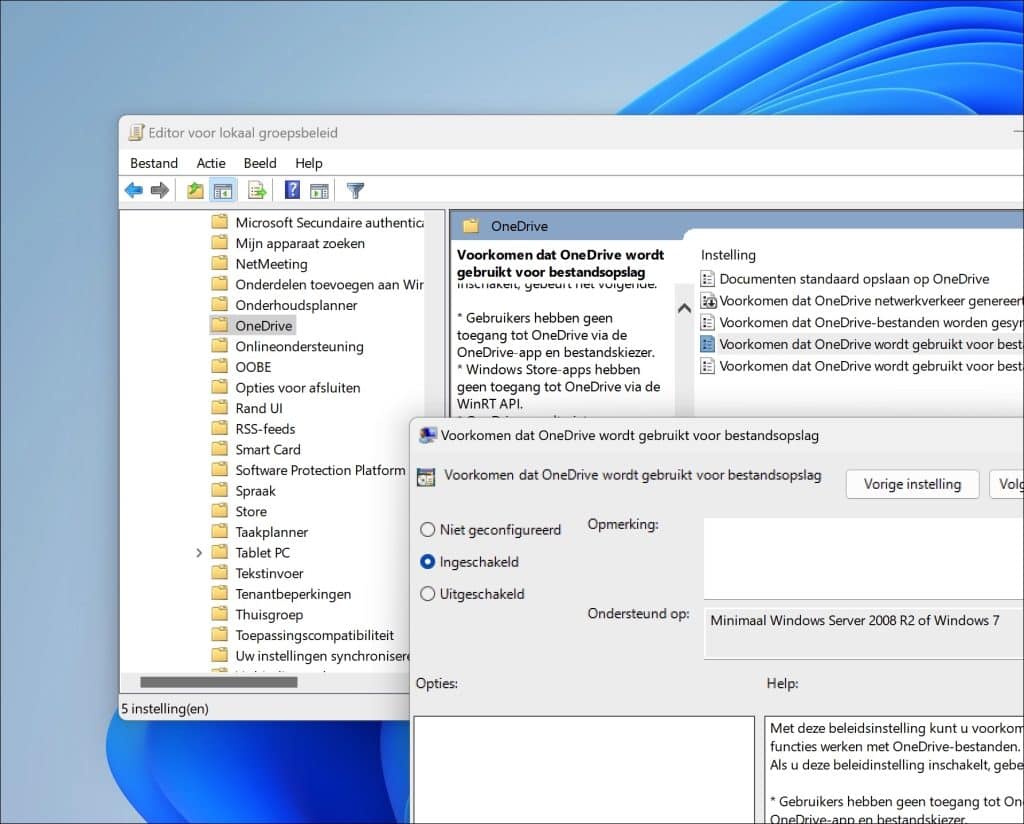Click the Ondersteund op requirements text box
This screenshot has height=824, width=1024.
click(x=863, y=633)
